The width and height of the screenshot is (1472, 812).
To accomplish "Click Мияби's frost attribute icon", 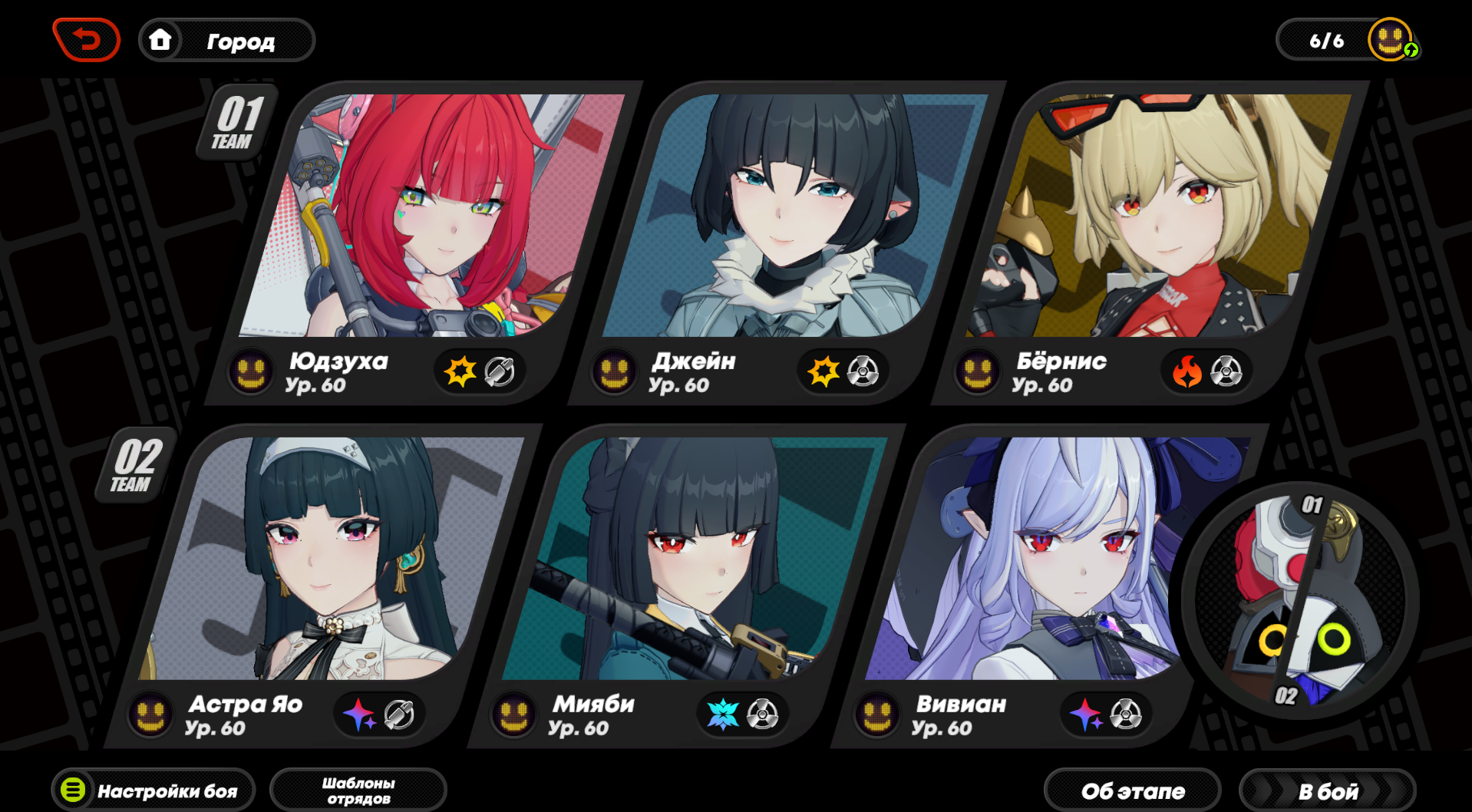I will pyautogui.click(x=722, y=714).
